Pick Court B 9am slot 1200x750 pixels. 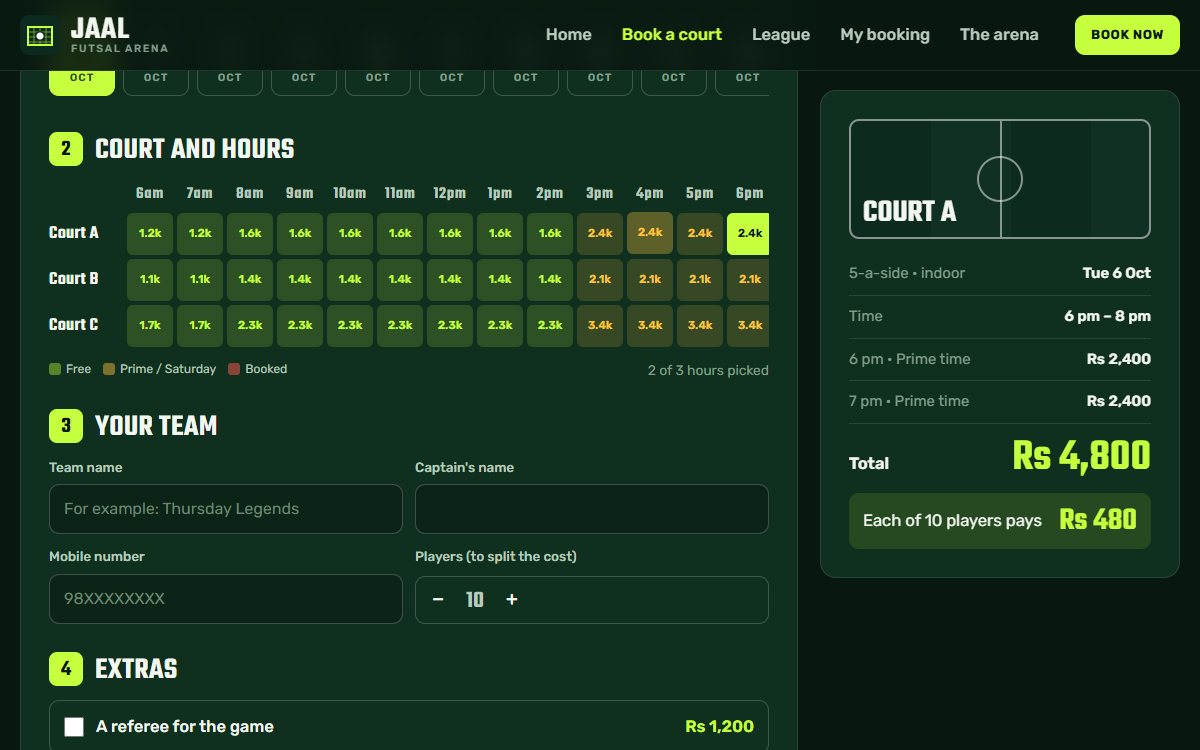[300, 279]
